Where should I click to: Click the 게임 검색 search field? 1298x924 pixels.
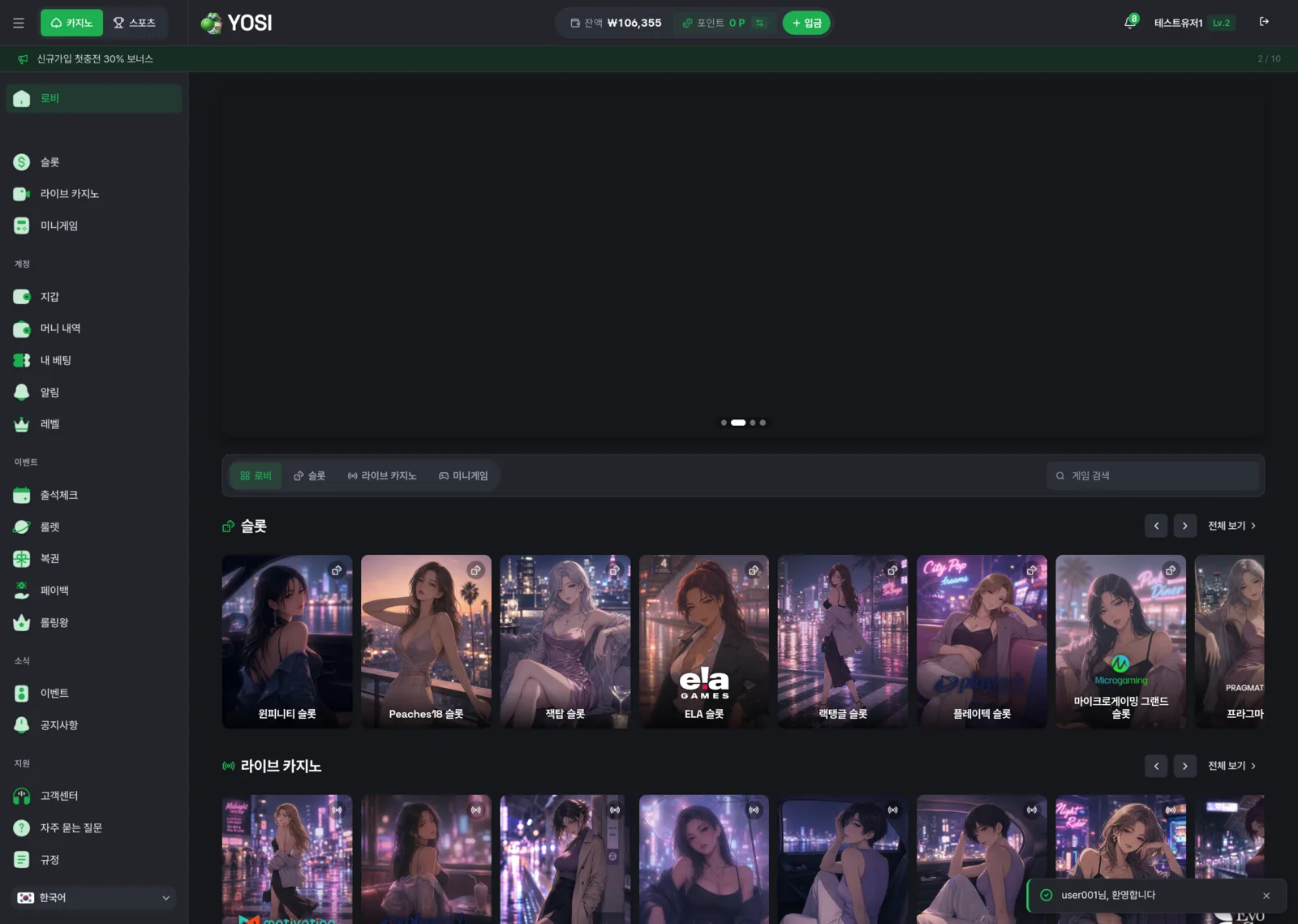(x=1152, y=475)
